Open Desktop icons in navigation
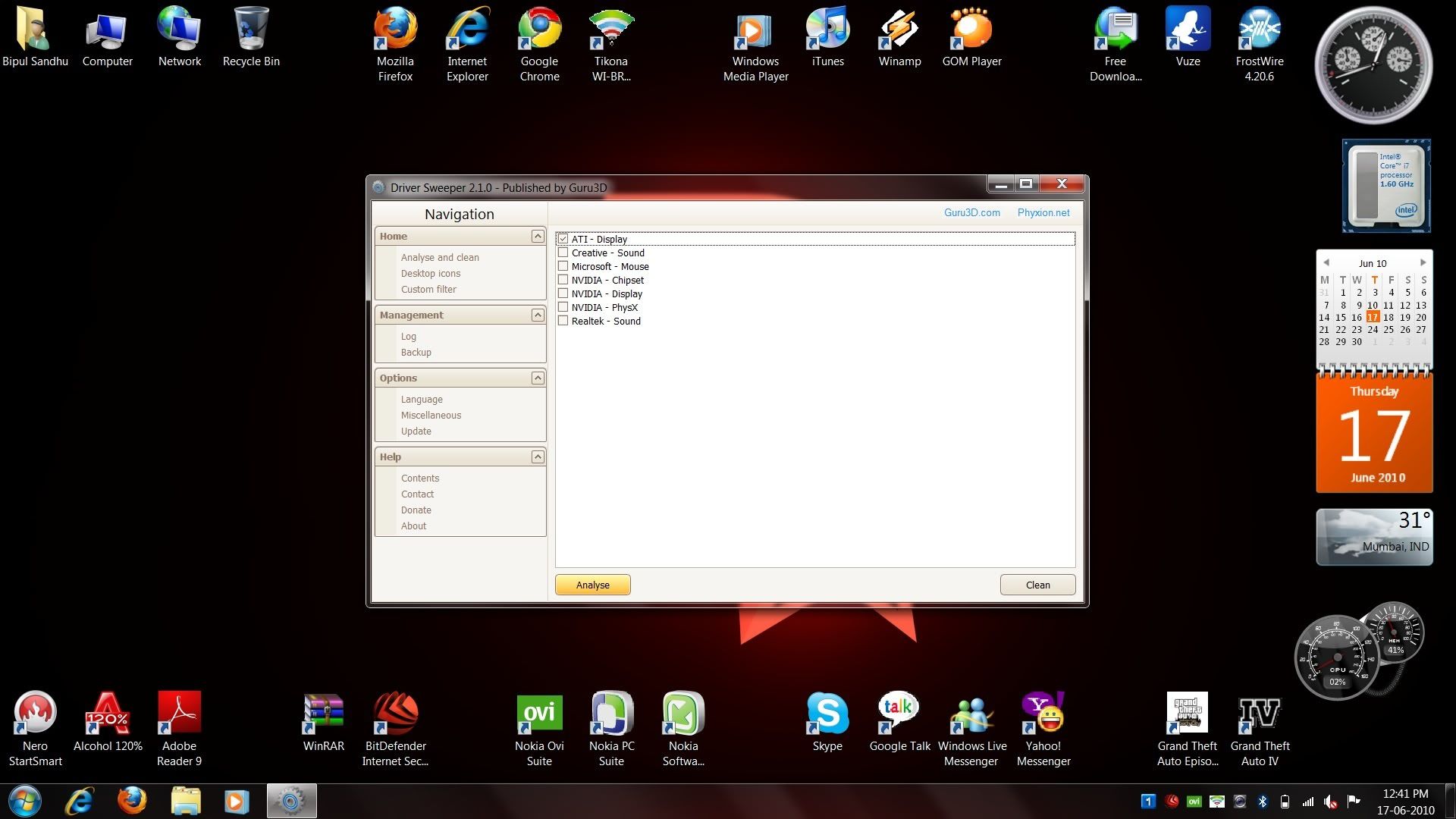1456x819 pixels. tap(431, 274)
